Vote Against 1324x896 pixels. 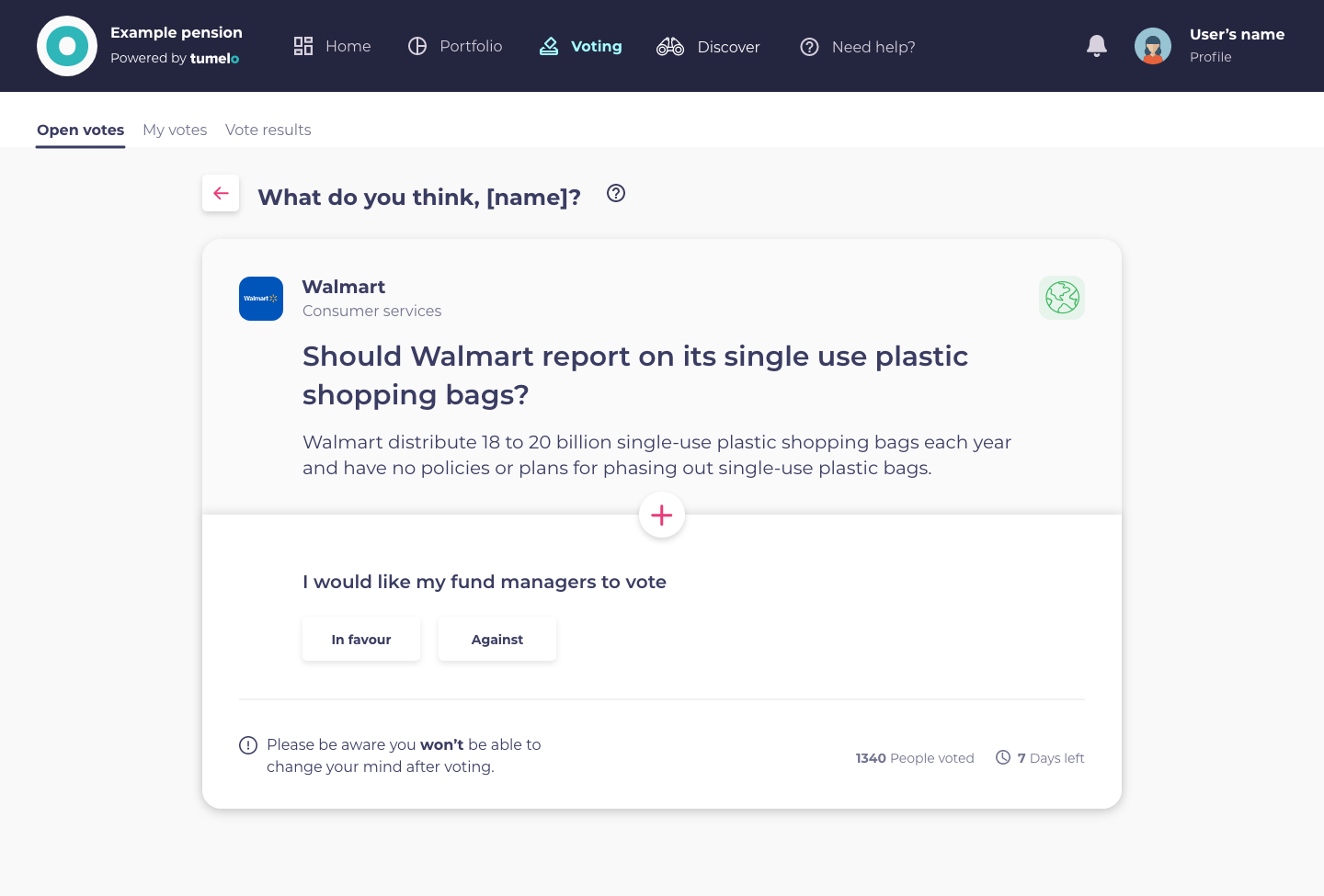(497, 639)
